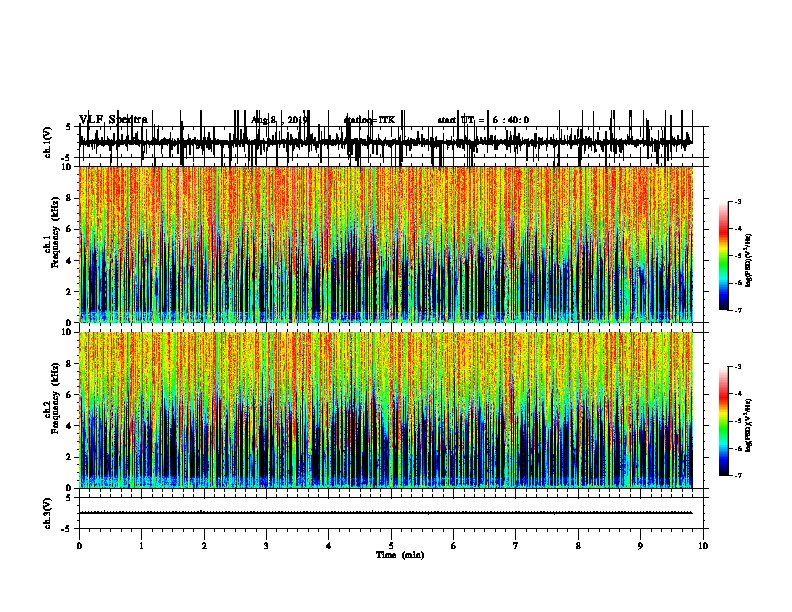Click the ch.1 spectrogram panel

(386, 244)
